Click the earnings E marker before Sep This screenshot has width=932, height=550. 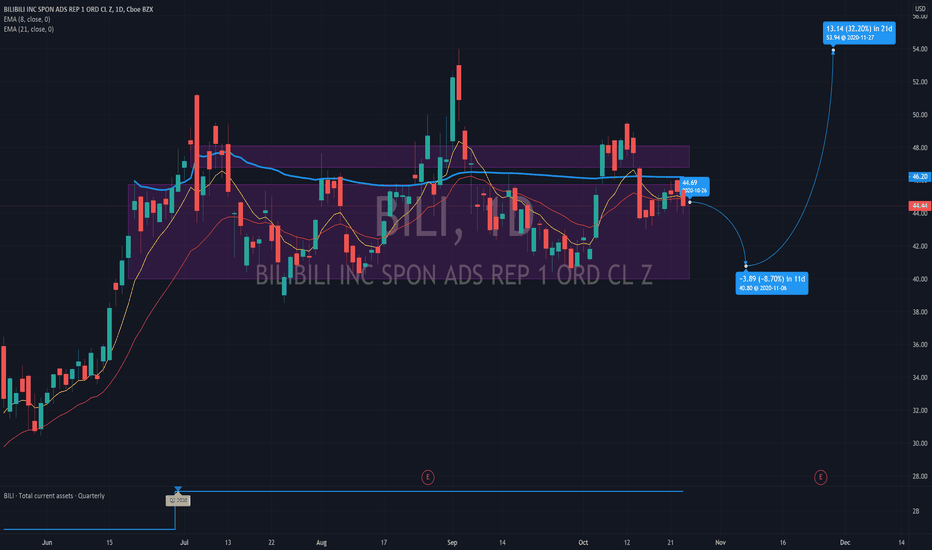(427, 477)
